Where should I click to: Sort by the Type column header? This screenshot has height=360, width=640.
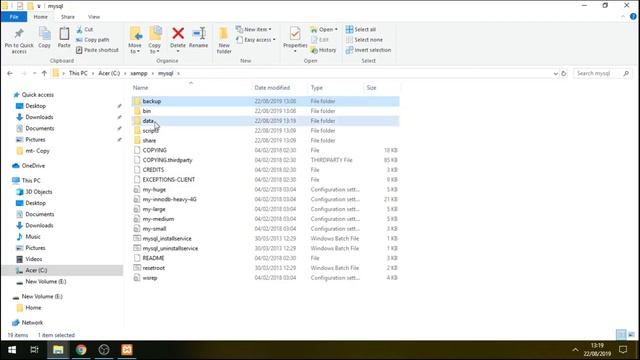point(316,88)
